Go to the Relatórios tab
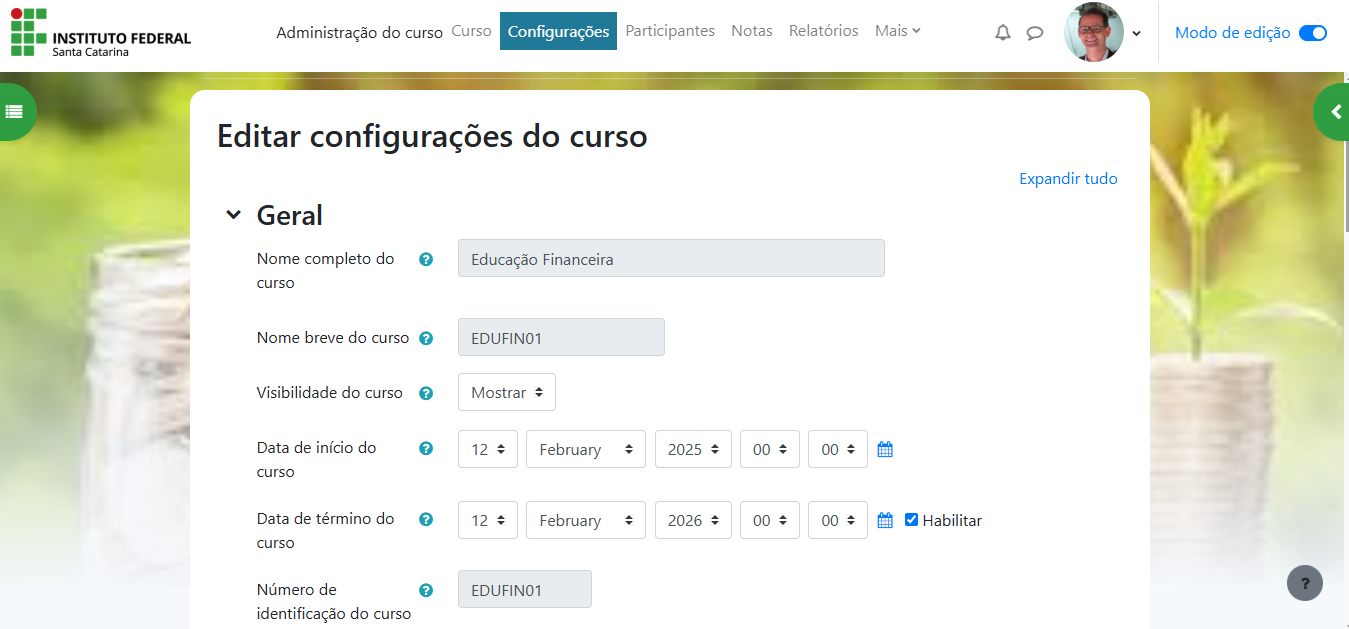The height and width of the screenshot is (629, 1349). pos(823,31)
